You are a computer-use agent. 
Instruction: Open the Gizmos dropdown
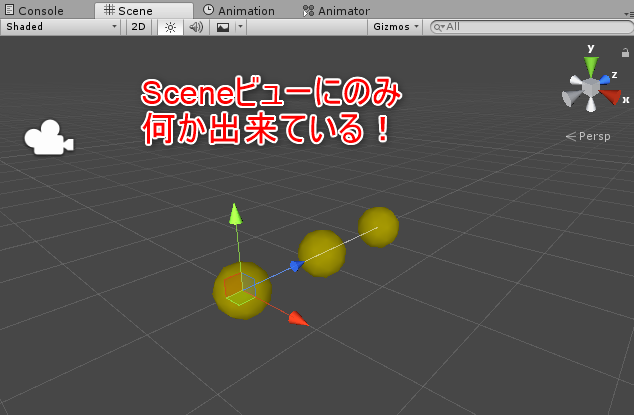coord(395,27)
